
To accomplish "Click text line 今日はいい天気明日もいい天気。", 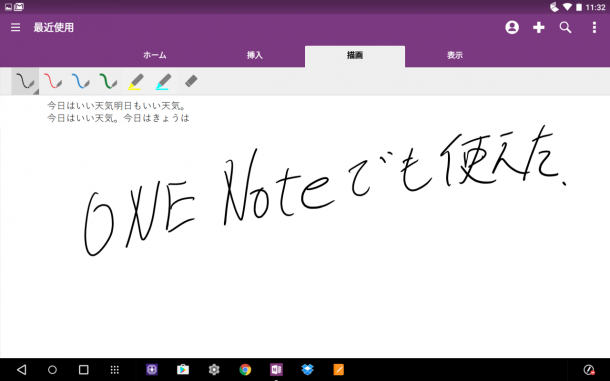I will (116, 105).
